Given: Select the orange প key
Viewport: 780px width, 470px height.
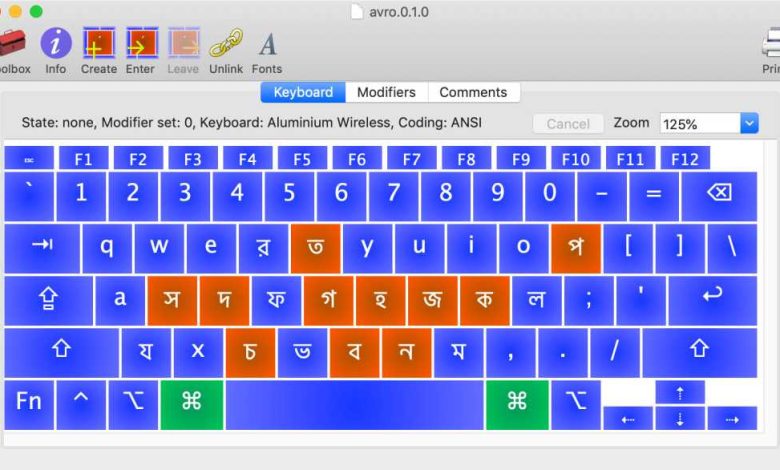Looking at the screenshot, I should pos(576,248).
